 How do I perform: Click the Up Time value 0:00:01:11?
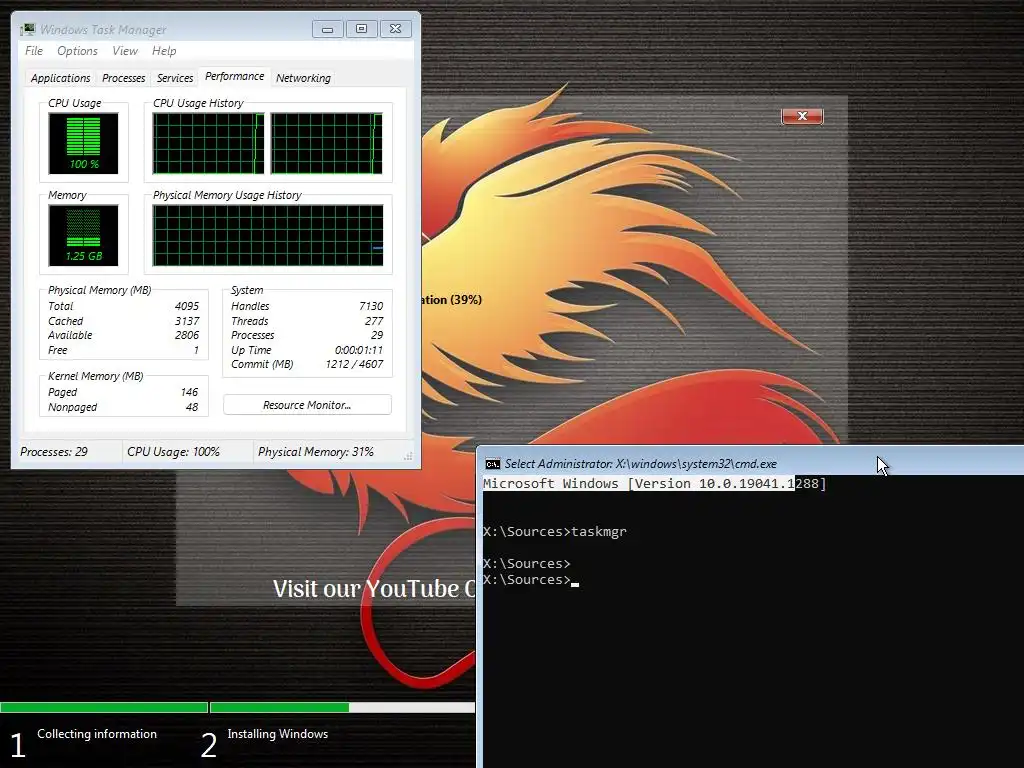(x=359, y=350)
